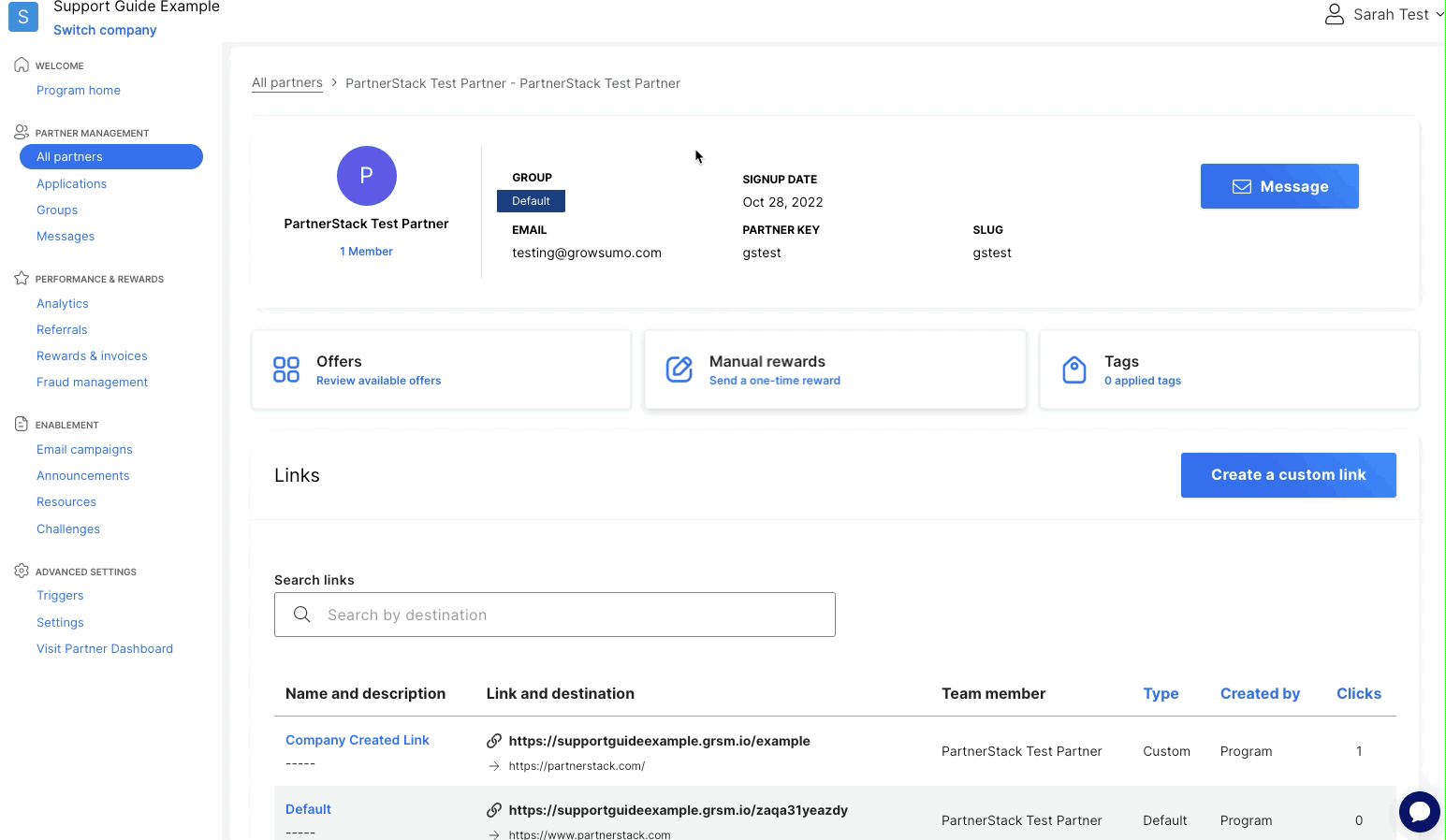Click Visit Partner Dashboard link

pos(105,649)
